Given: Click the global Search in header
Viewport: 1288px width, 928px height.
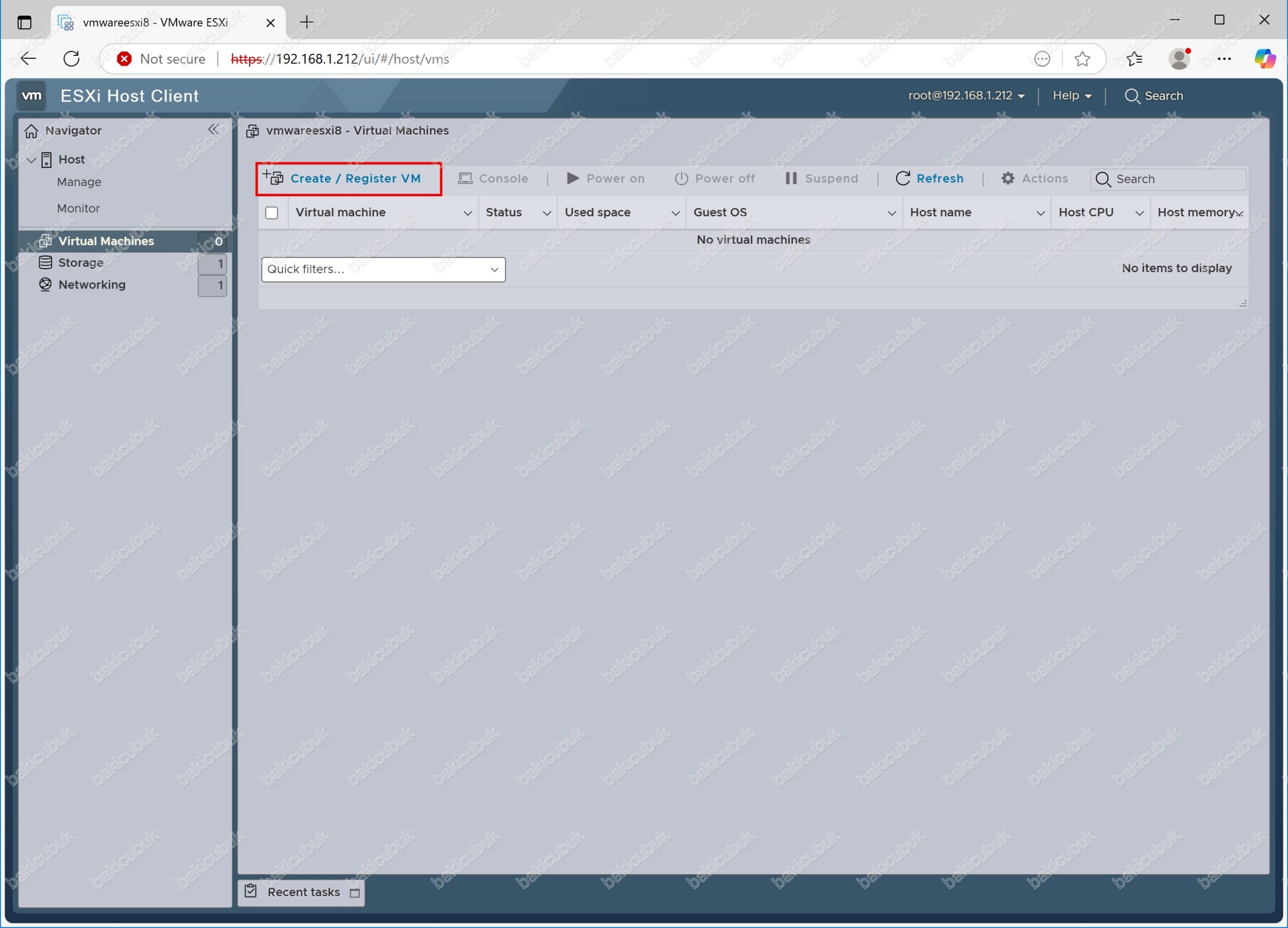Looking at the screenshot, I should (1154, 96).
